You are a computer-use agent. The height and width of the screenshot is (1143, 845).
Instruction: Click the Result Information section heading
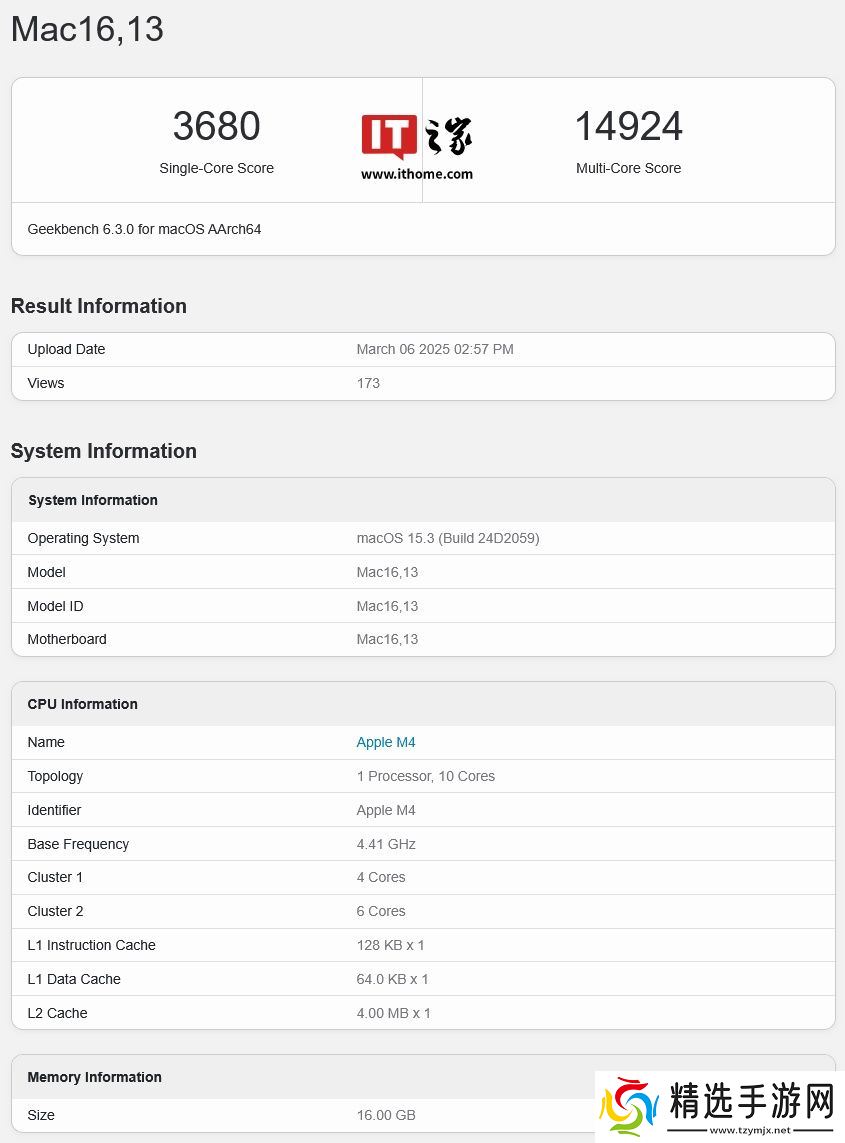98,306
